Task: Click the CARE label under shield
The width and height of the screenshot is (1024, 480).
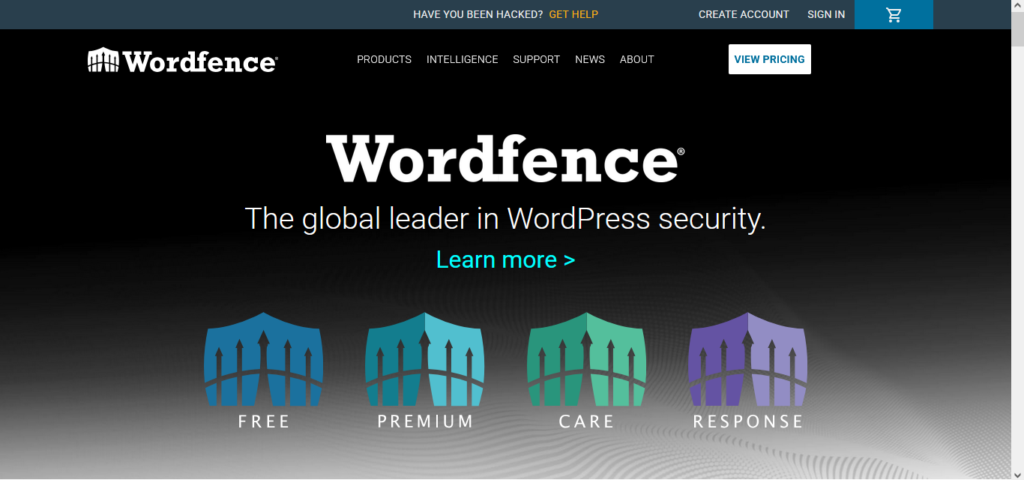Action: [x=586, y=421]
